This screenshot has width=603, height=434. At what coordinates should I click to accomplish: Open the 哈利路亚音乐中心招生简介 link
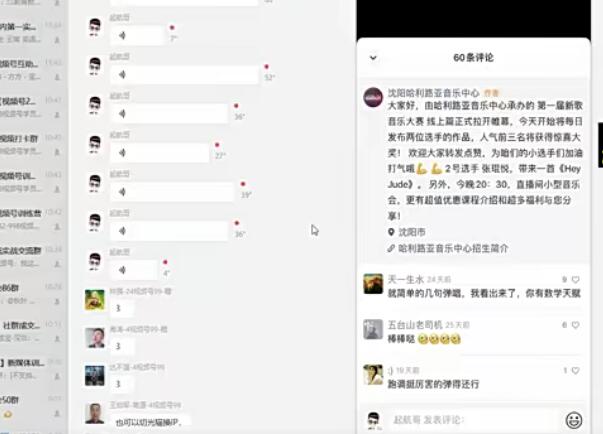453,248
